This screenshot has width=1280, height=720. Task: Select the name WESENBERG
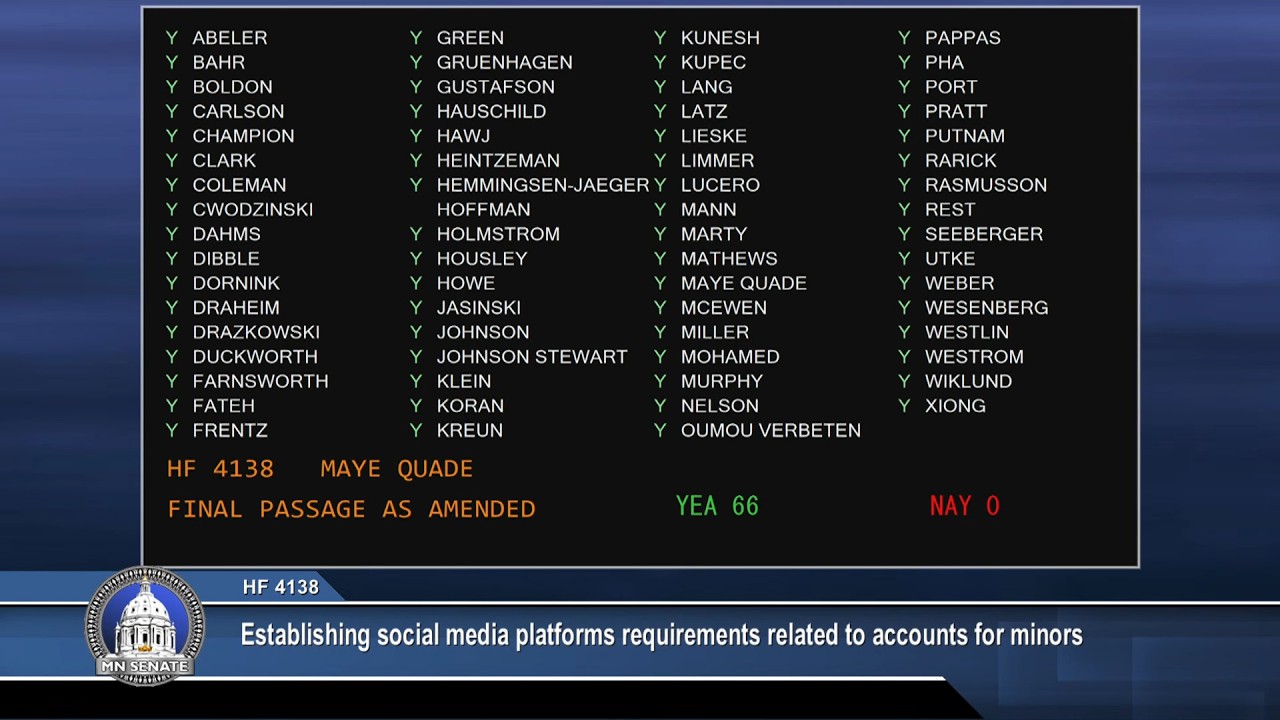pos(987,307)
